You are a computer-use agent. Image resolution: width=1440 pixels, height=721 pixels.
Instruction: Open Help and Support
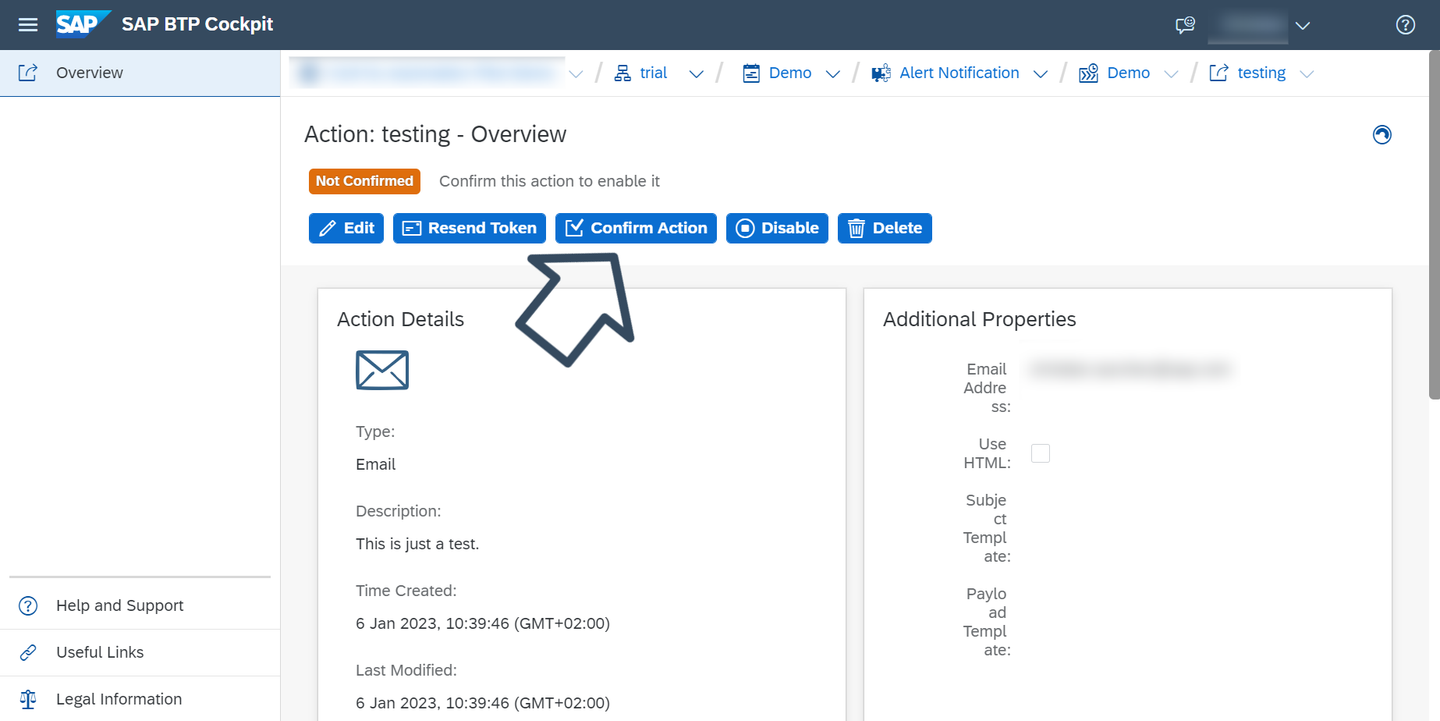140,606
